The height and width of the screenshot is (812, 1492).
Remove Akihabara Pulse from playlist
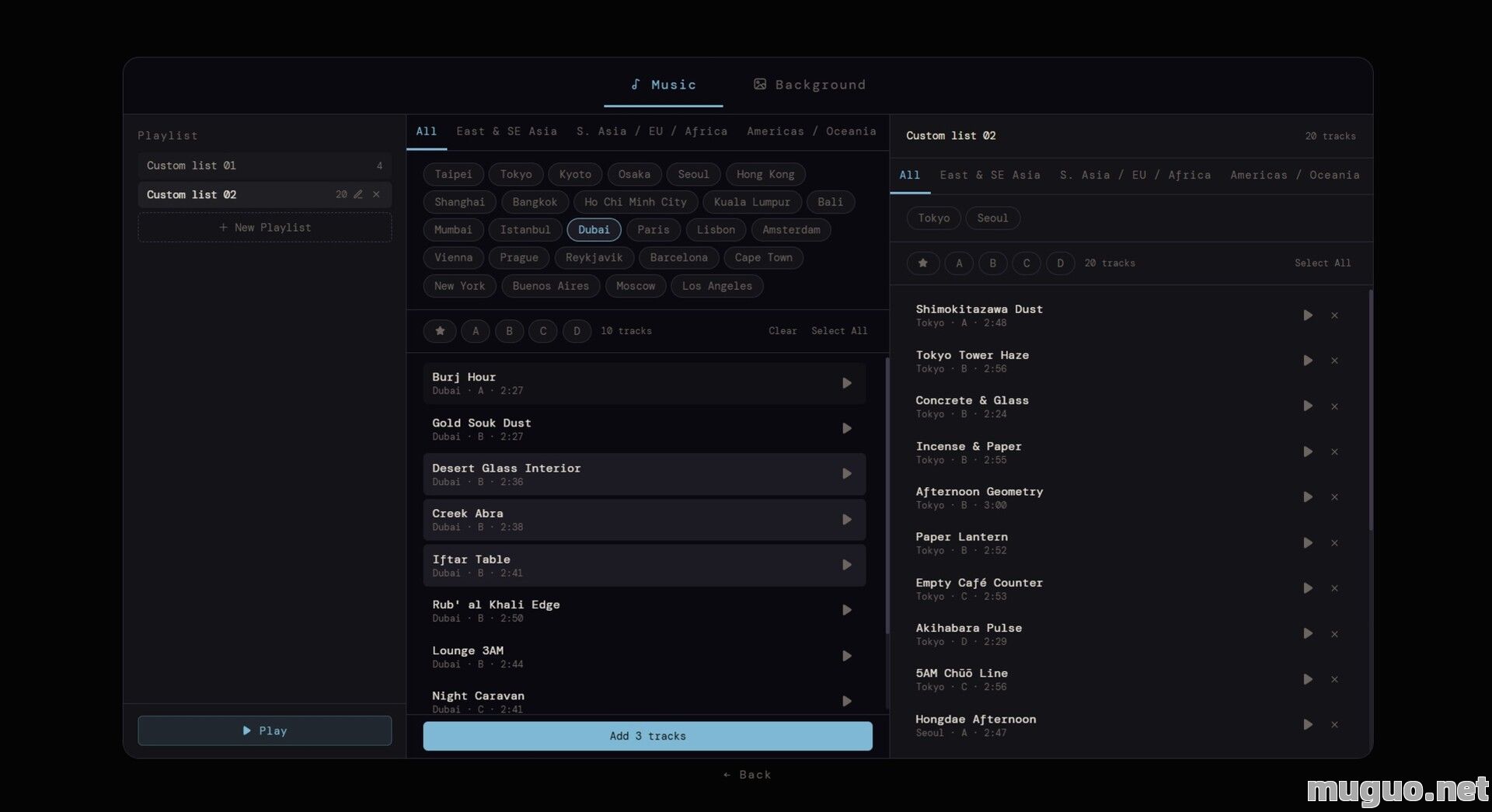point(1334,634)
